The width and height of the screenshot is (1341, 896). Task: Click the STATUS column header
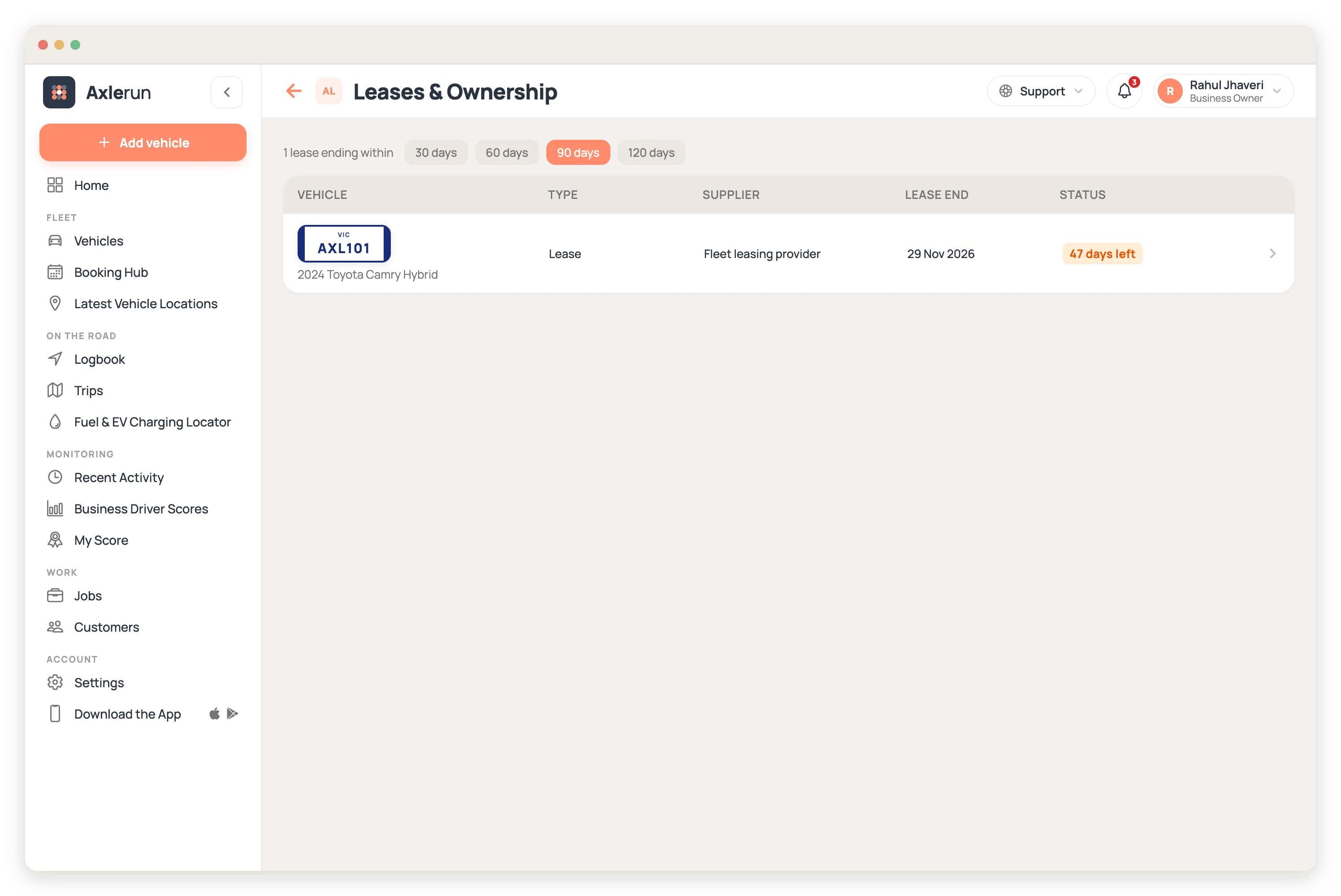click(x=1082, y=195)
